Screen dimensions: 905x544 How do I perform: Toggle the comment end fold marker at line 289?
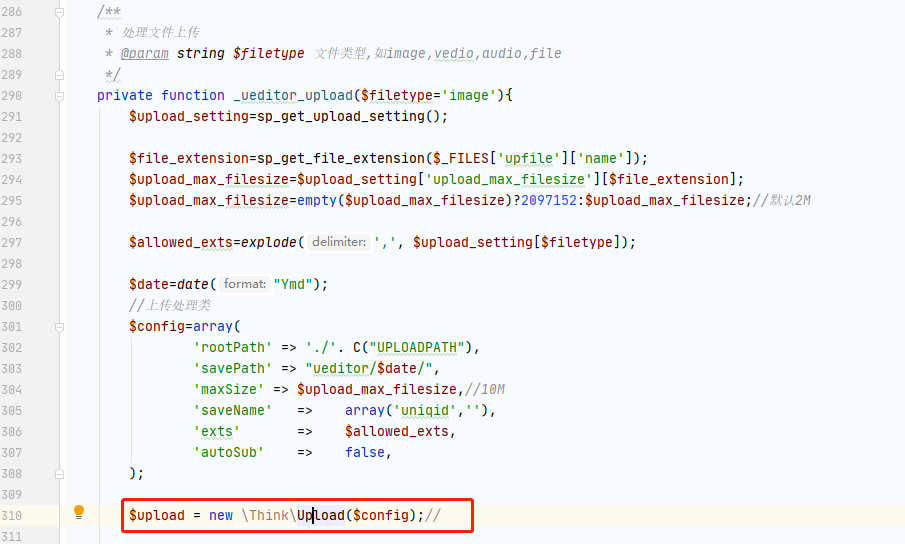pos(59,75)
